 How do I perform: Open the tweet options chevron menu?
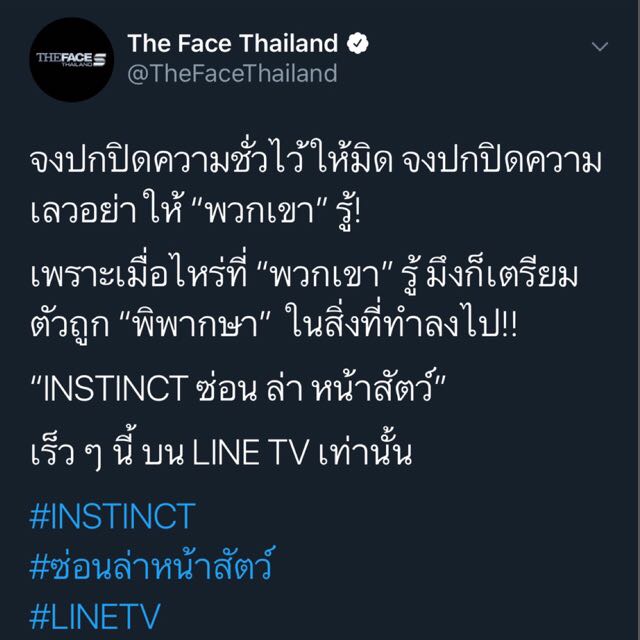600,48
